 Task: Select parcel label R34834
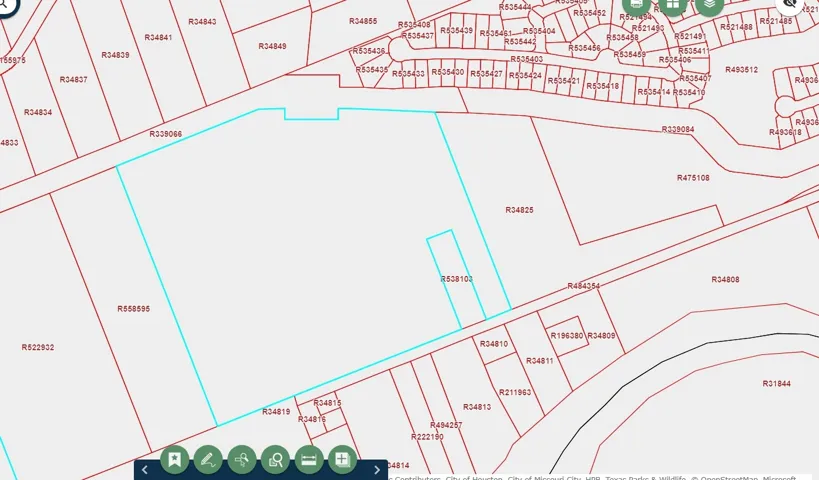pos(38,112)
